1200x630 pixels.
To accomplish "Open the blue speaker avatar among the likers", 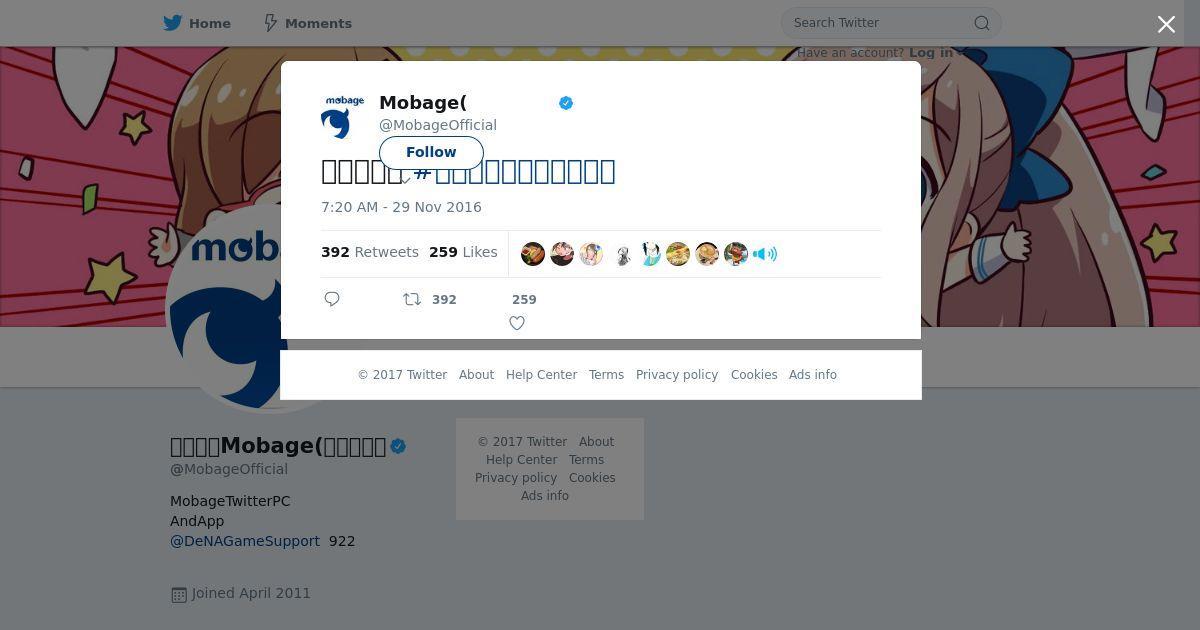I will click(x=765, y=254).
